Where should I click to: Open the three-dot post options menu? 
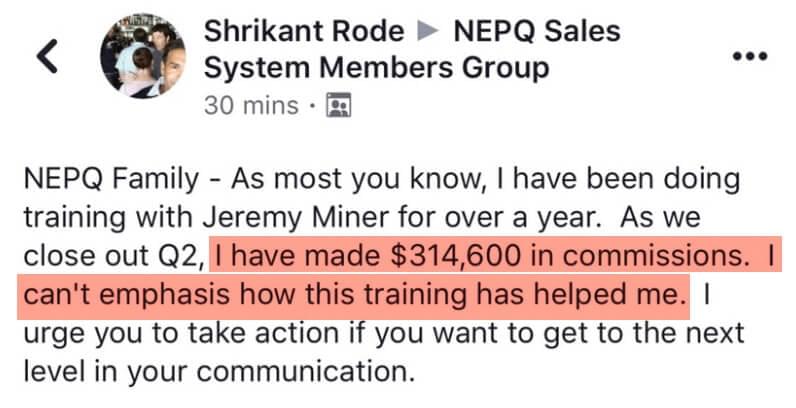click(x=750, y=56)
